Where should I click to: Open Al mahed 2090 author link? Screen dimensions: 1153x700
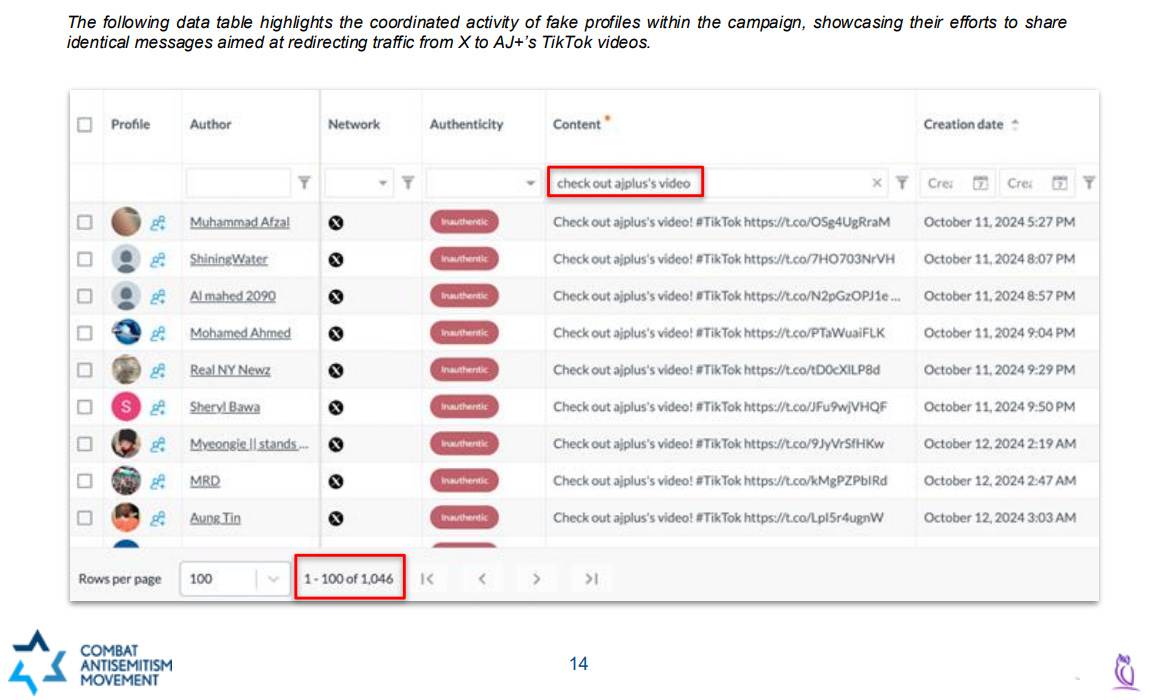click(232, 296)
